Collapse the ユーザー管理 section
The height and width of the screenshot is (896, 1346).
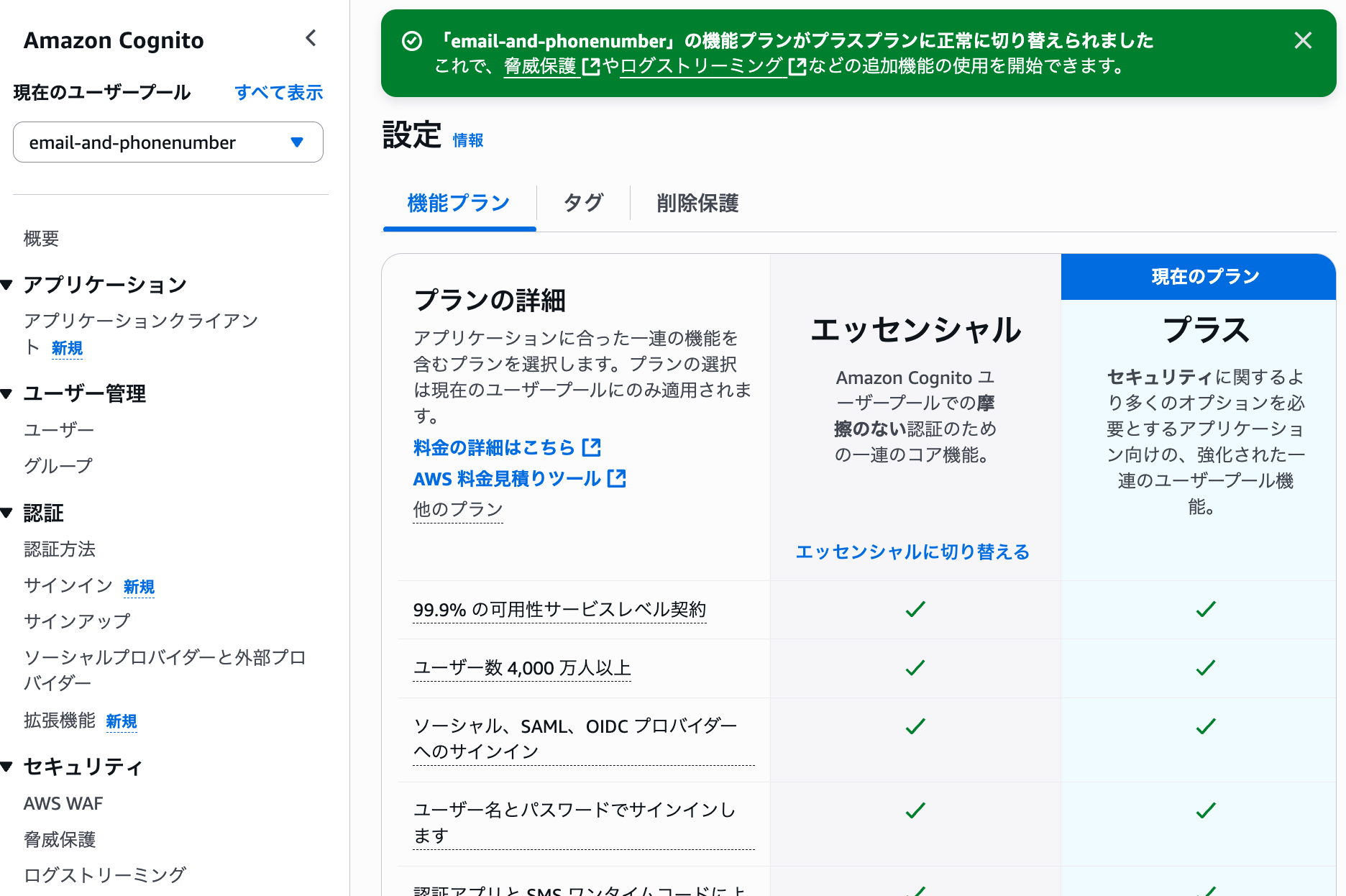[7, 393]
